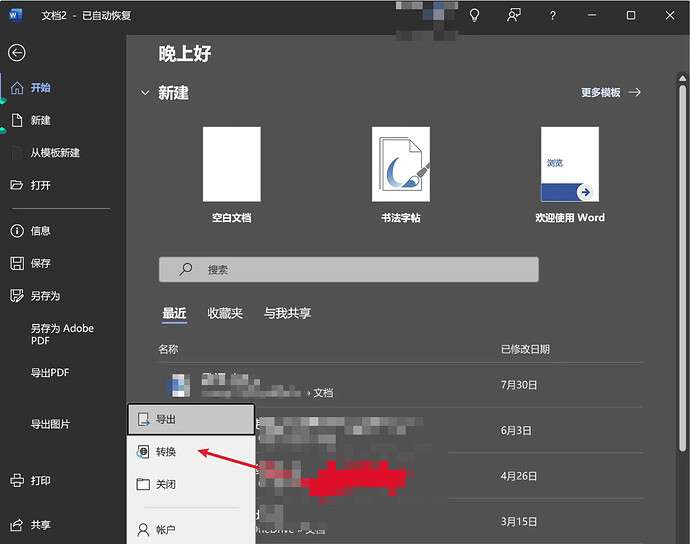The height and width of the screenshot is (544, 690).
Task: Click the share icon beside 共享
Action: (17, 525)
